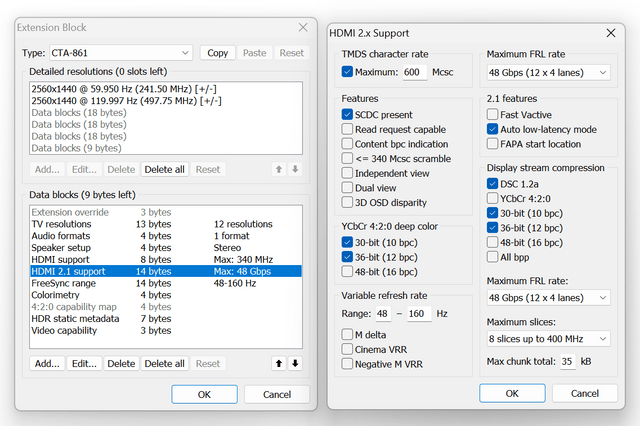Viewport: 640px width, 426px height.
Task: Enable DSC 48-bit (16 bpc)
Action: pyautogui.click(x=492, y=242)
